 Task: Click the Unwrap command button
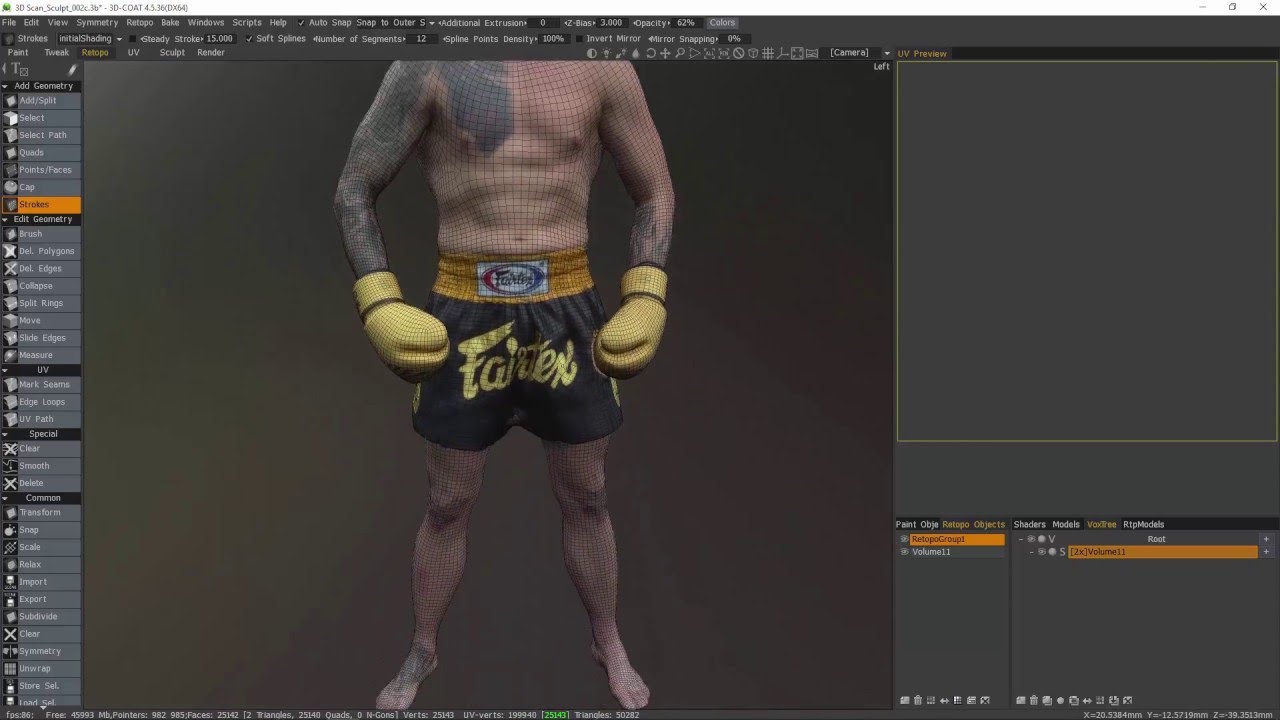click(x=41, y=668)
